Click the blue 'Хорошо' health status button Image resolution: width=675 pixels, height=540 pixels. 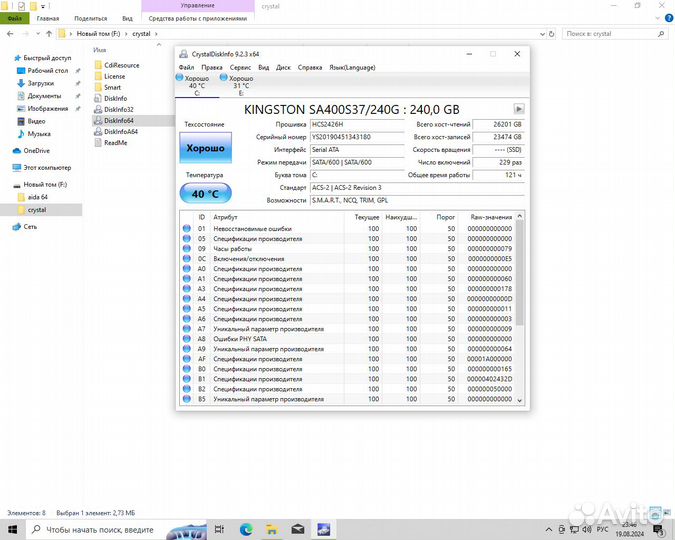pos(205,148)
